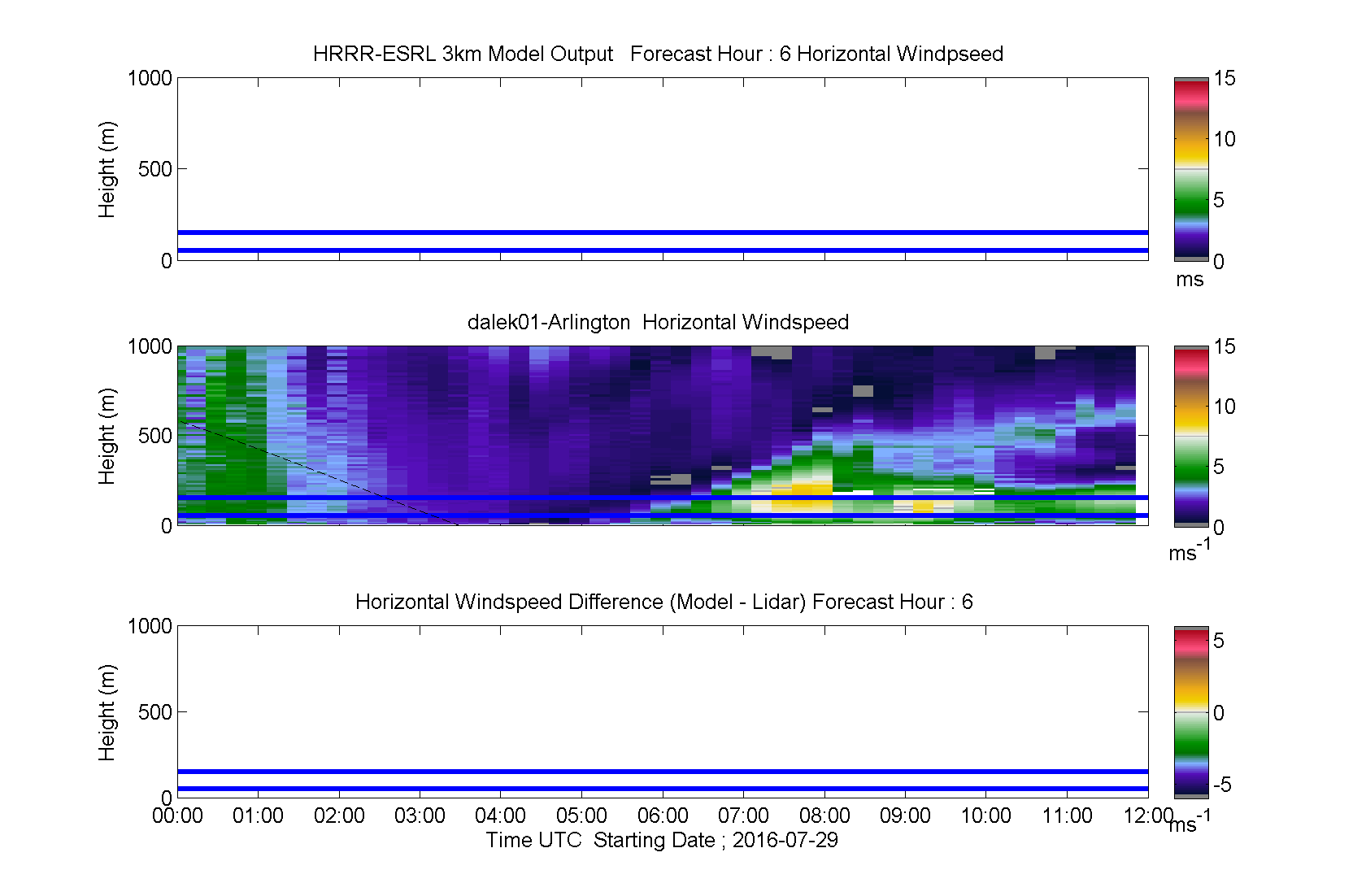Click the lower blue horizontal line in difference plot
This screenshot has width=1366, height=896.
663,789
